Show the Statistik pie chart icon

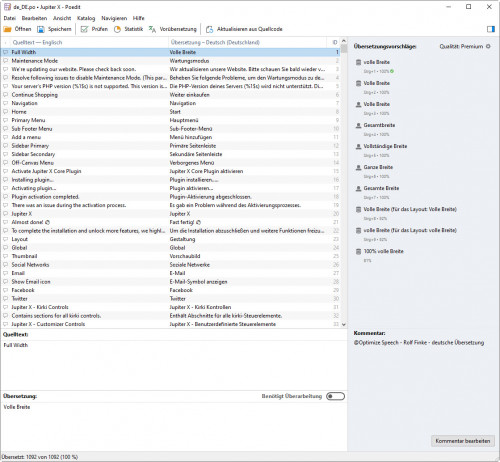click(x=117, y=29)
